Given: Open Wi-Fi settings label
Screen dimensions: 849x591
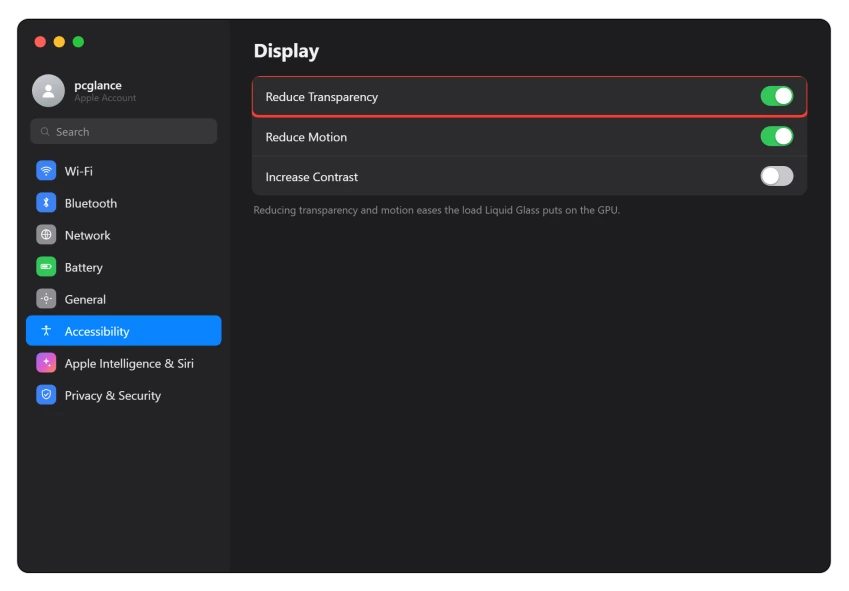Looking at the screenshot, I should [79, 171].
